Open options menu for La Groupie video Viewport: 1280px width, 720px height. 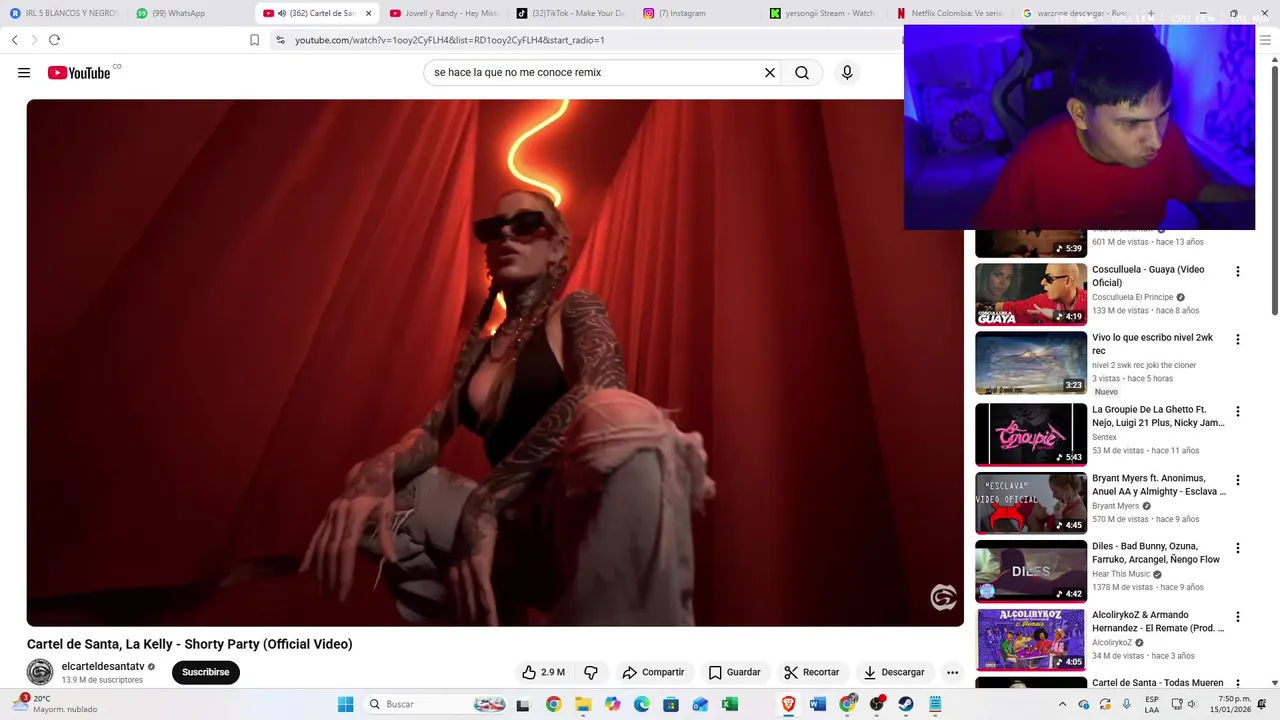click(1238, 412)
